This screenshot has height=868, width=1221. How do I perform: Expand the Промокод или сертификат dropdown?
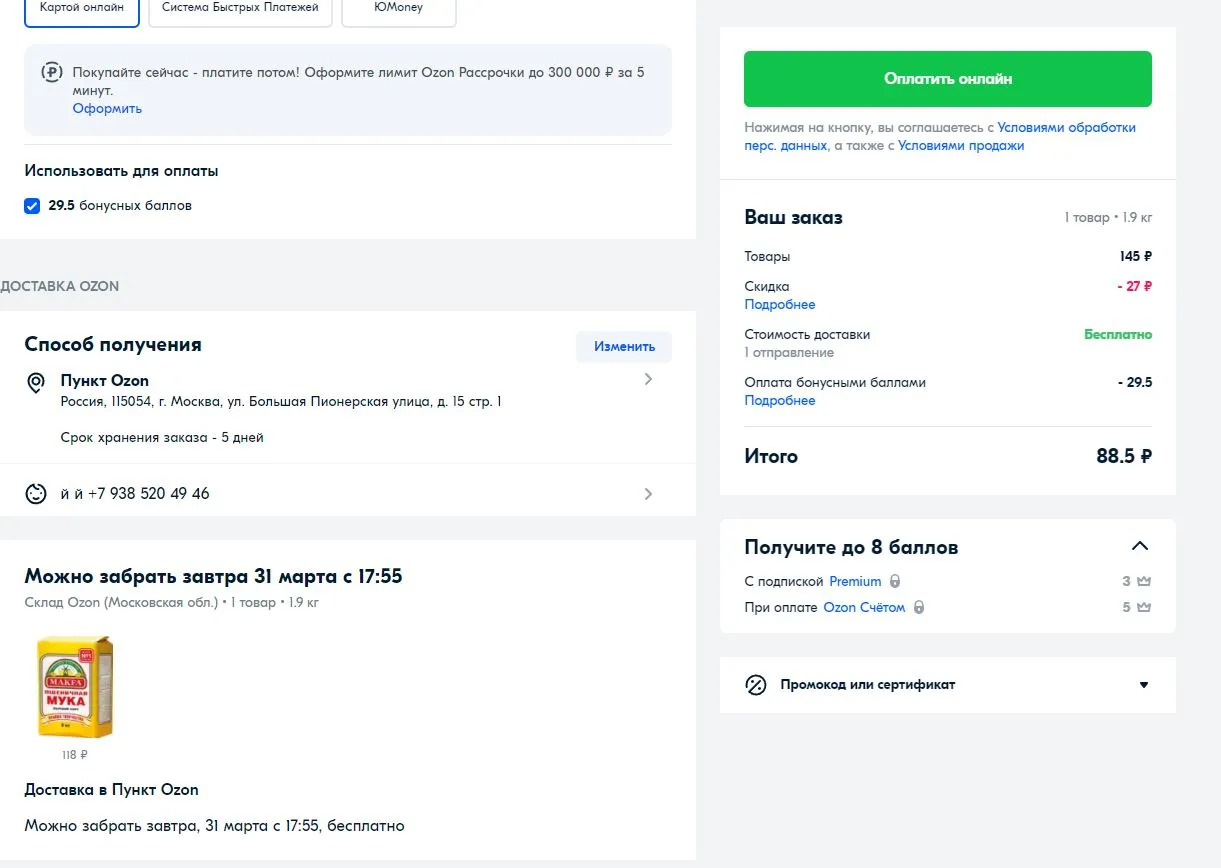(x=1144, y=685)
